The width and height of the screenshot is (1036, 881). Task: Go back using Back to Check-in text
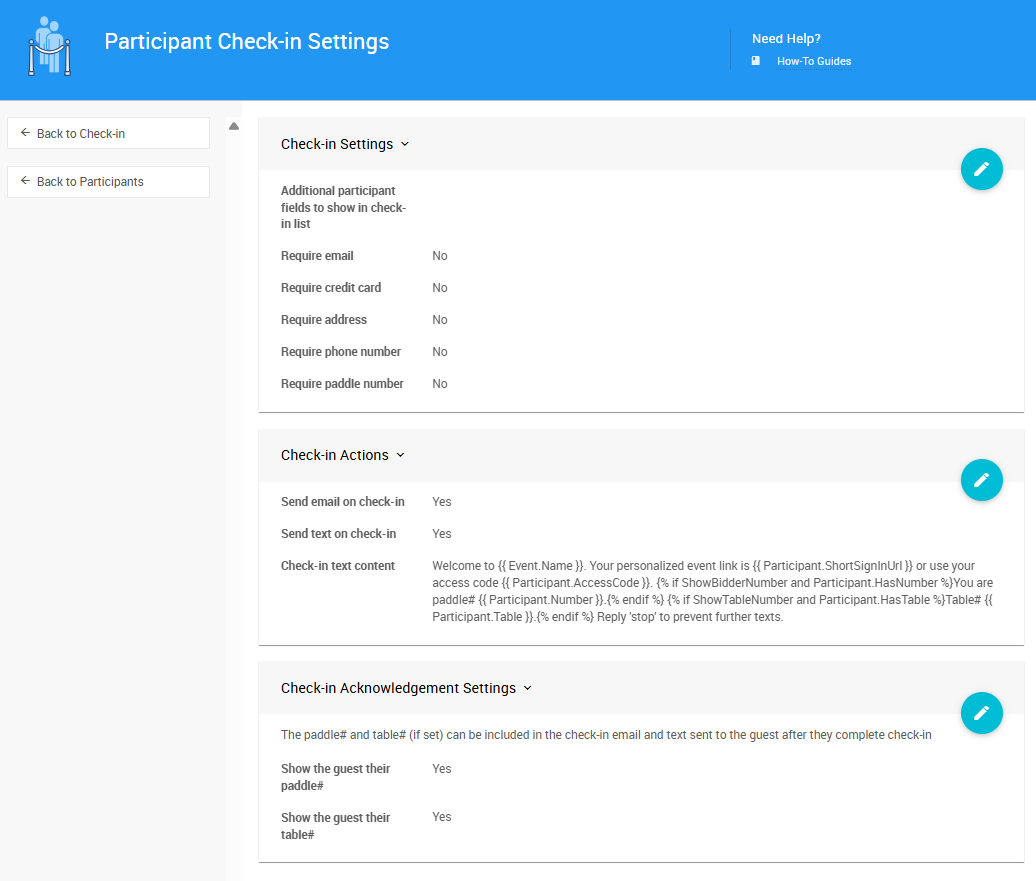click(81, 134)
